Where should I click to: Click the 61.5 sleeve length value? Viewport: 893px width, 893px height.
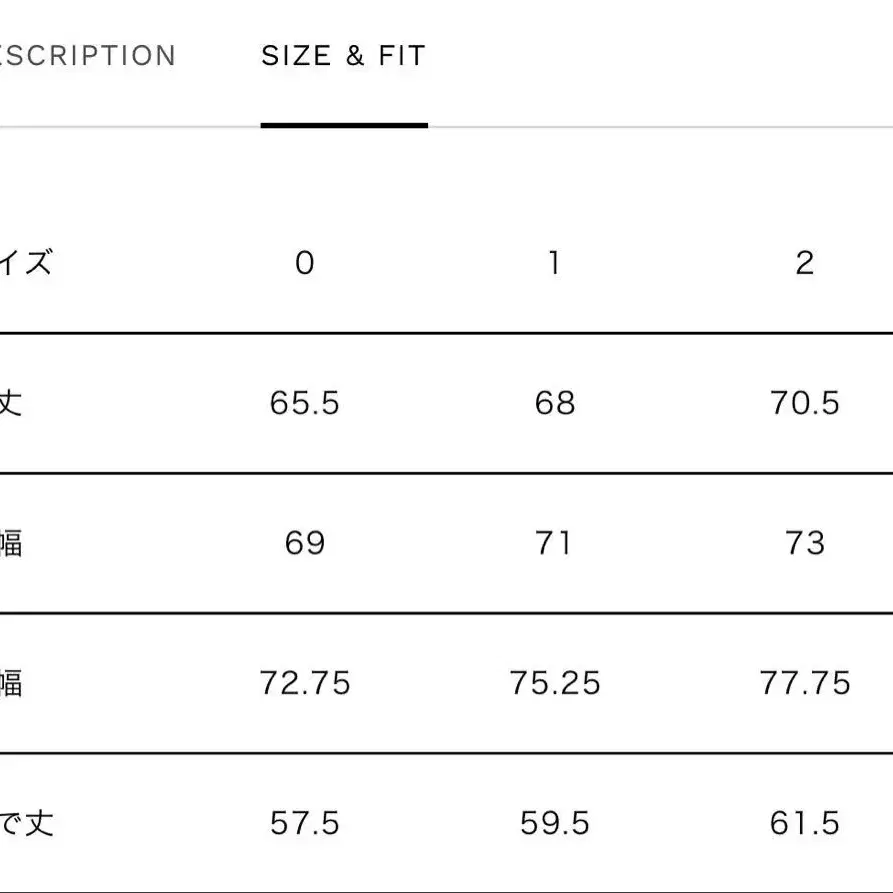(805, 824)
